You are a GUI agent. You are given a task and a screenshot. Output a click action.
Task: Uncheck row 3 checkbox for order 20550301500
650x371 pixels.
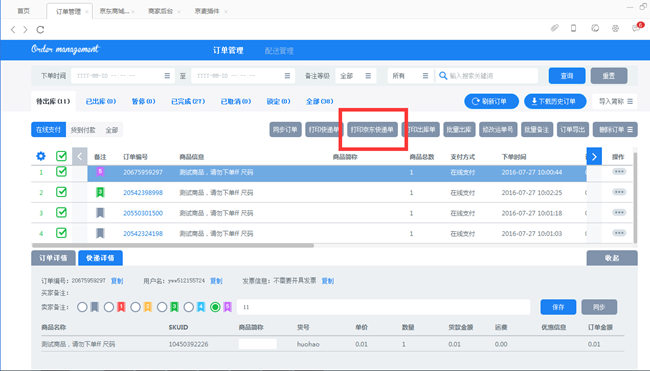point(61,213)
